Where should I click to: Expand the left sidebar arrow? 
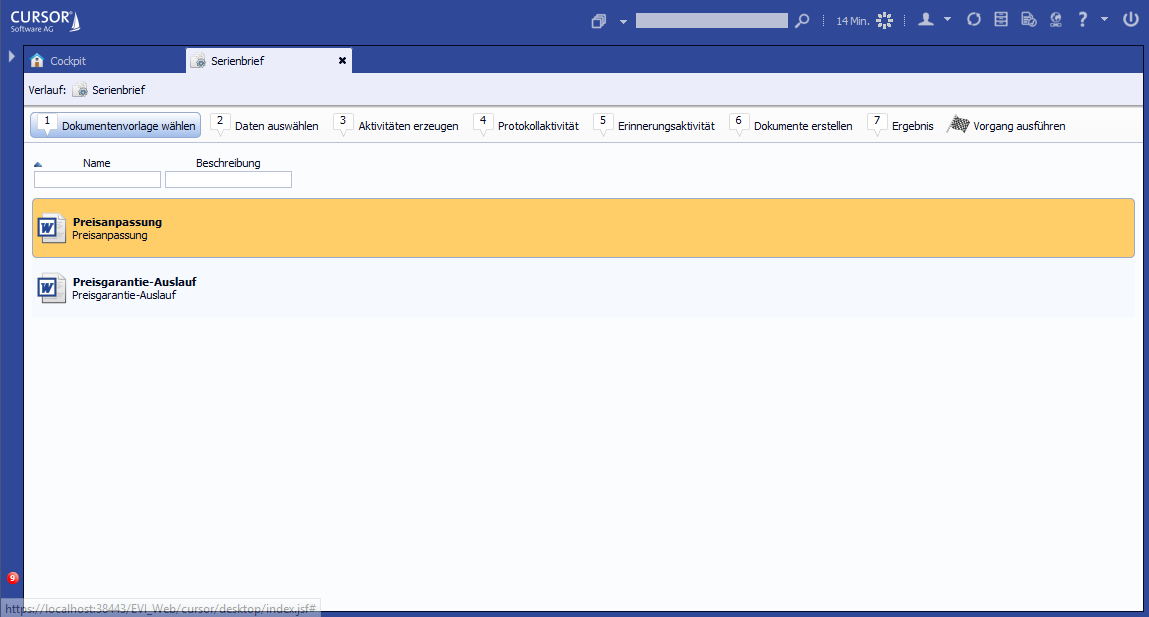point(11,57)
